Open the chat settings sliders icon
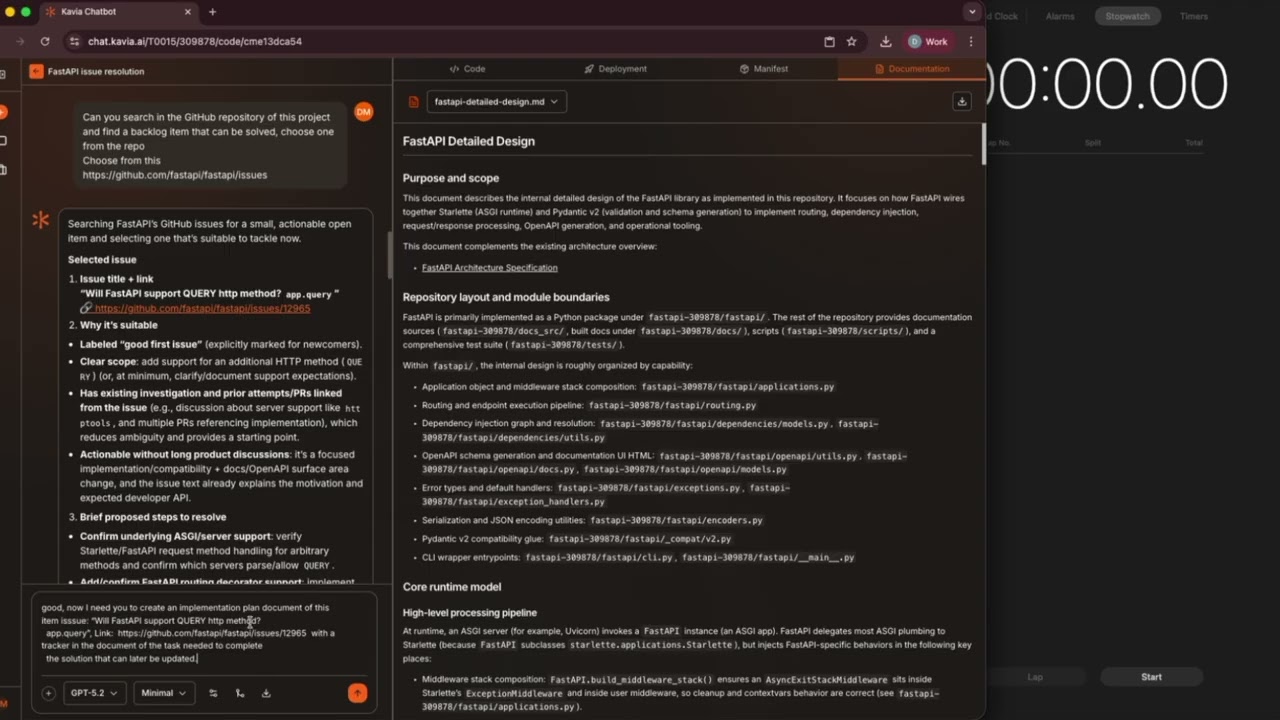1280x720 pixels. (x=213, y=693)
